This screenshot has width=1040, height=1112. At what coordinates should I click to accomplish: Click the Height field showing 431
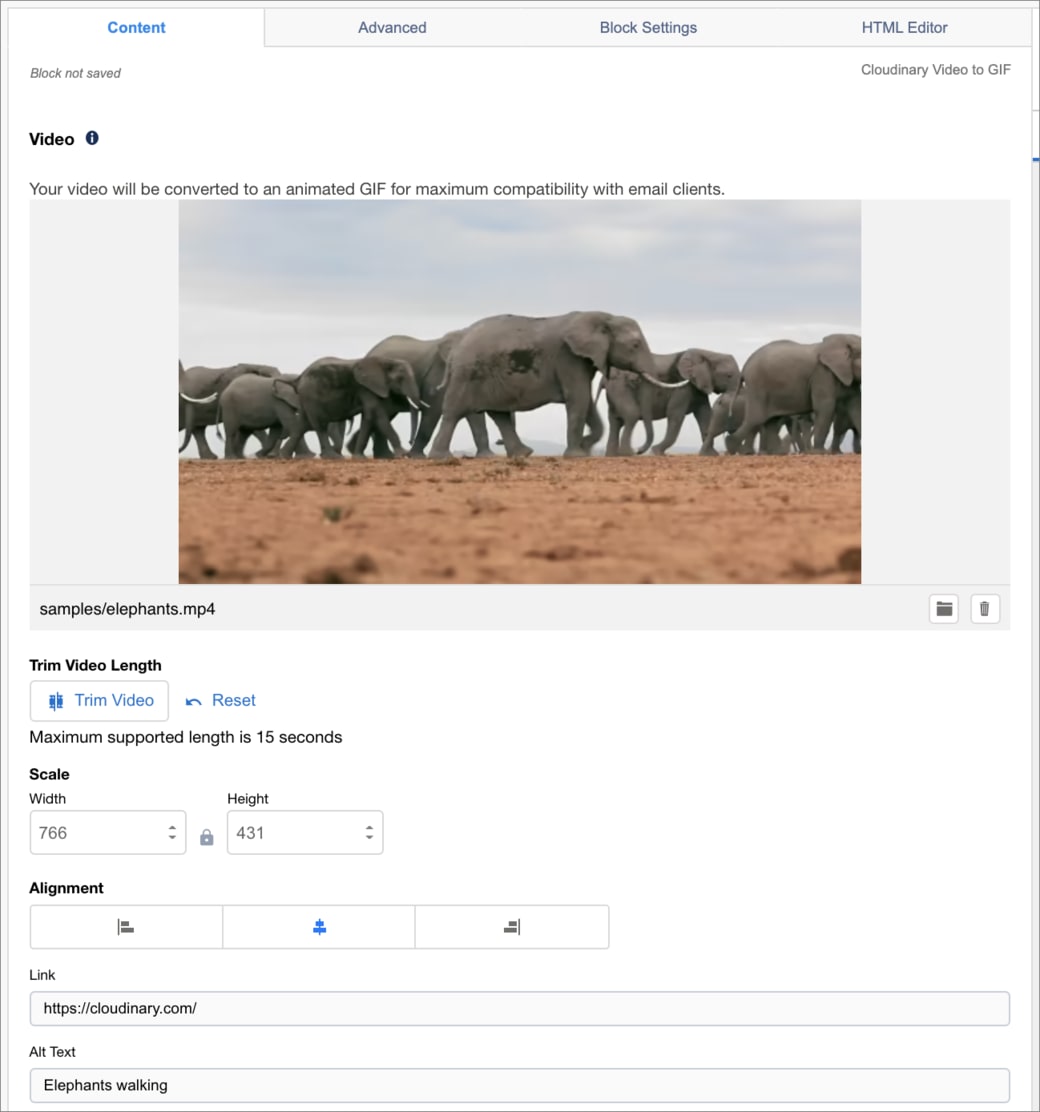(305, 833)
